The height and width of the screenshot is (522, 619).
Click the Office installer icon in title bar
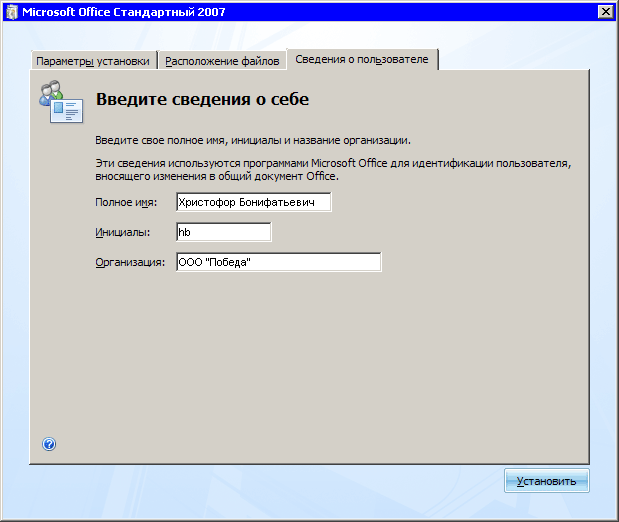pos(11,12)
